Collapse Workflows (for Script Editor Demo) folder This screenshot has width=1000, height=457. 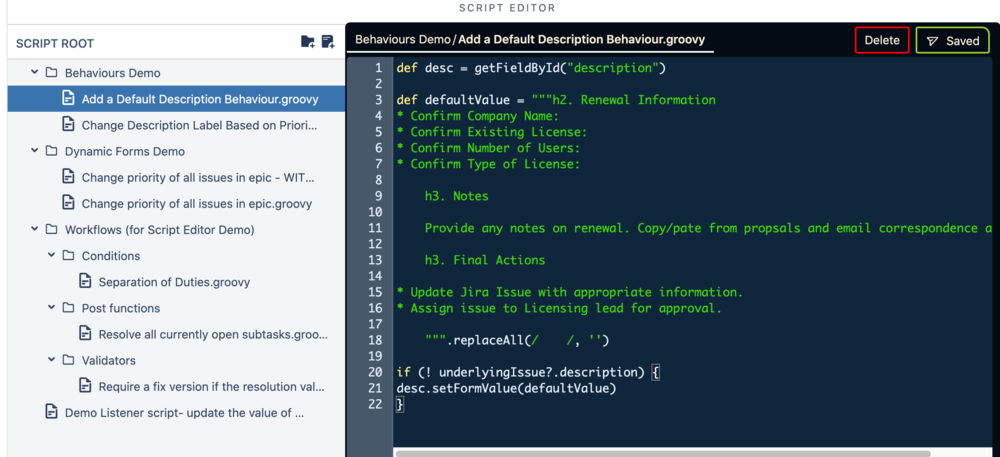point(34,229)
